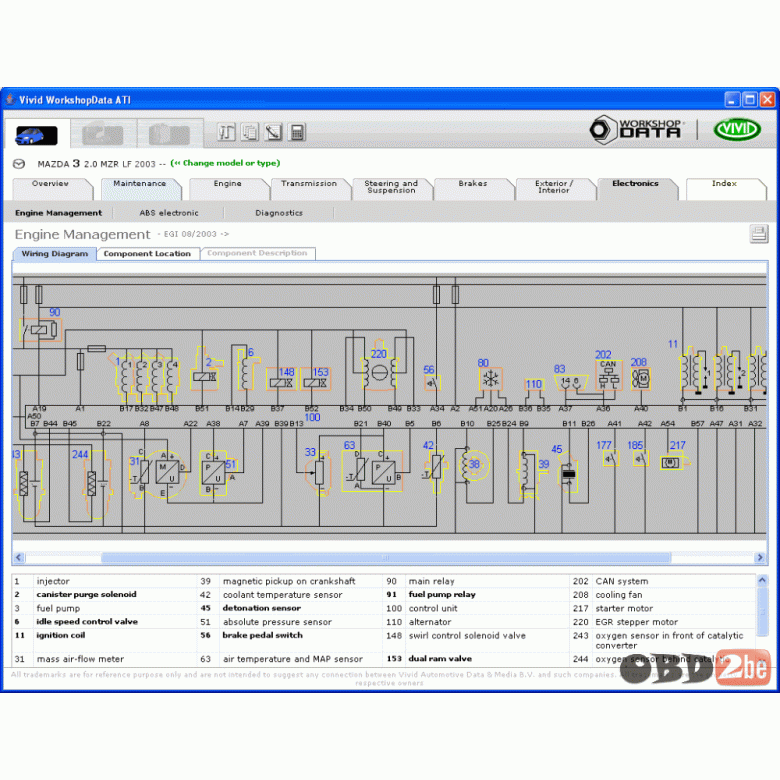Select starter motor 217 symbol
This screenshot has width=780, height=780.
[x=672, y=463]
